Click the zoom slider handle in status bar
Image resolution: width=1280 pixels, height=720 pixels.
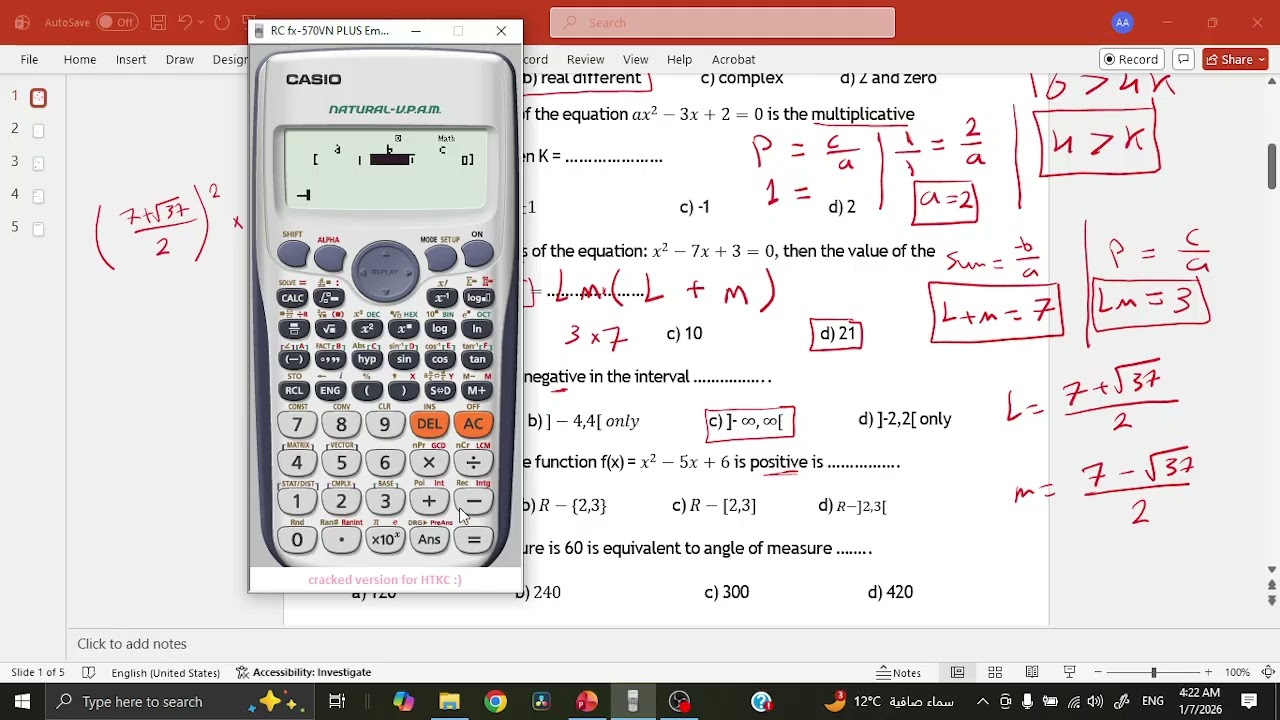1153,672
